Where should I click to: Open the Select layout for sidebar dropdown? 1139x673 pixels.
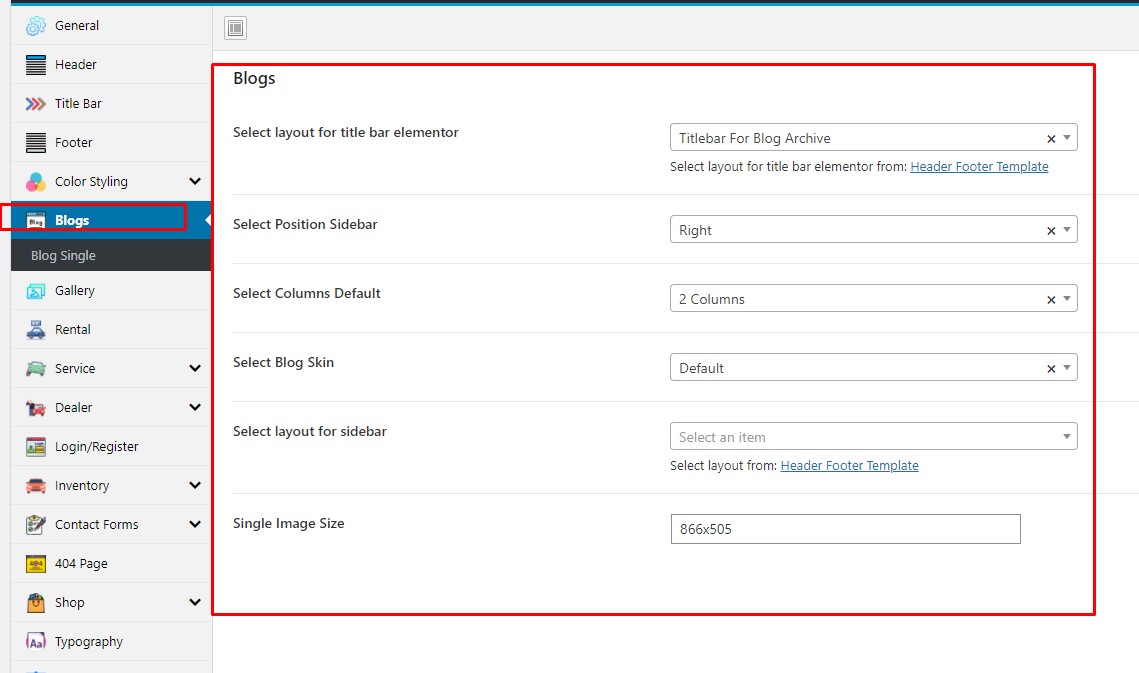click(872, 437)
